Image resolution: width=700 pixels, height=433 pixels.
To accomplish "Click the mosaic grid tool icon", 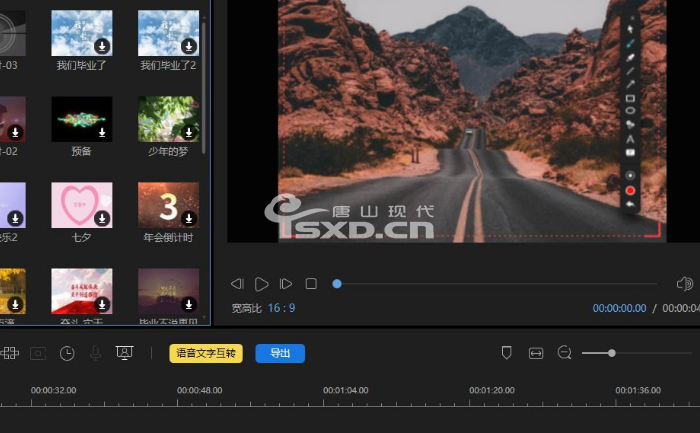I will [10, 353].
